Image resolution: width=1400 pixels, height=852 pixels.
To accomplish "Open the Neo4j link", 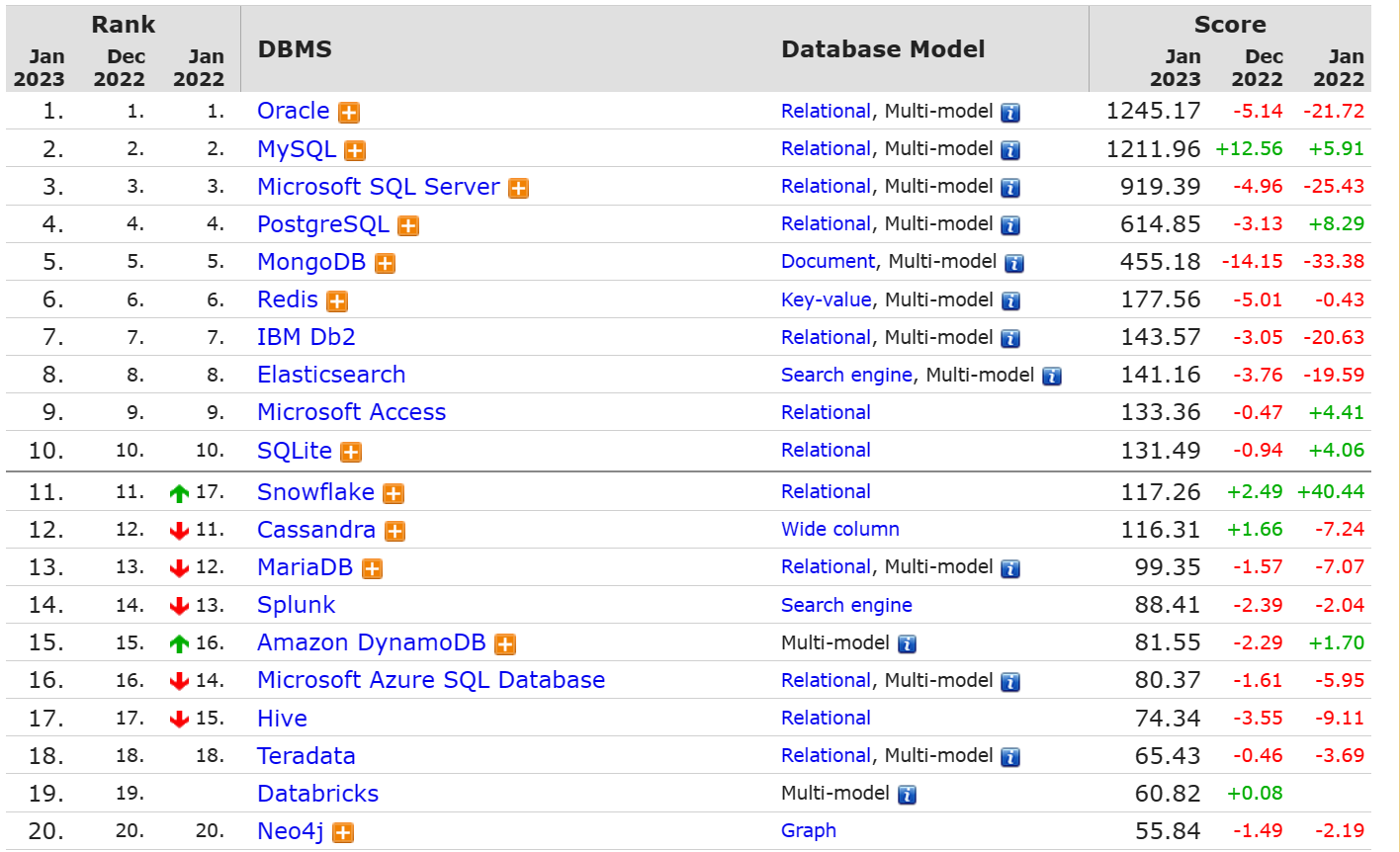I will [291, 831].
